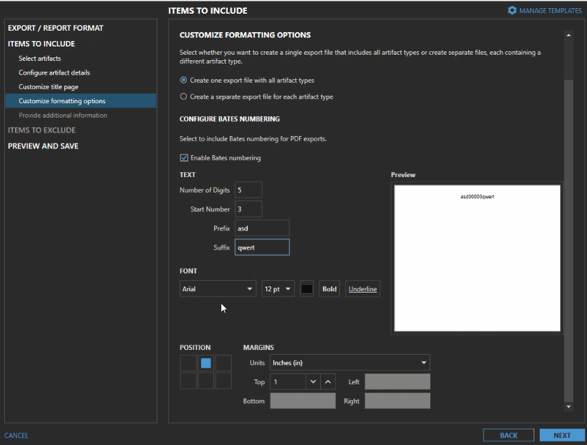Open the Units Inches dropdown
Image resolution: width=587 pixels, height=445 pixels.
pyautogui.click(x=350, y=363)
